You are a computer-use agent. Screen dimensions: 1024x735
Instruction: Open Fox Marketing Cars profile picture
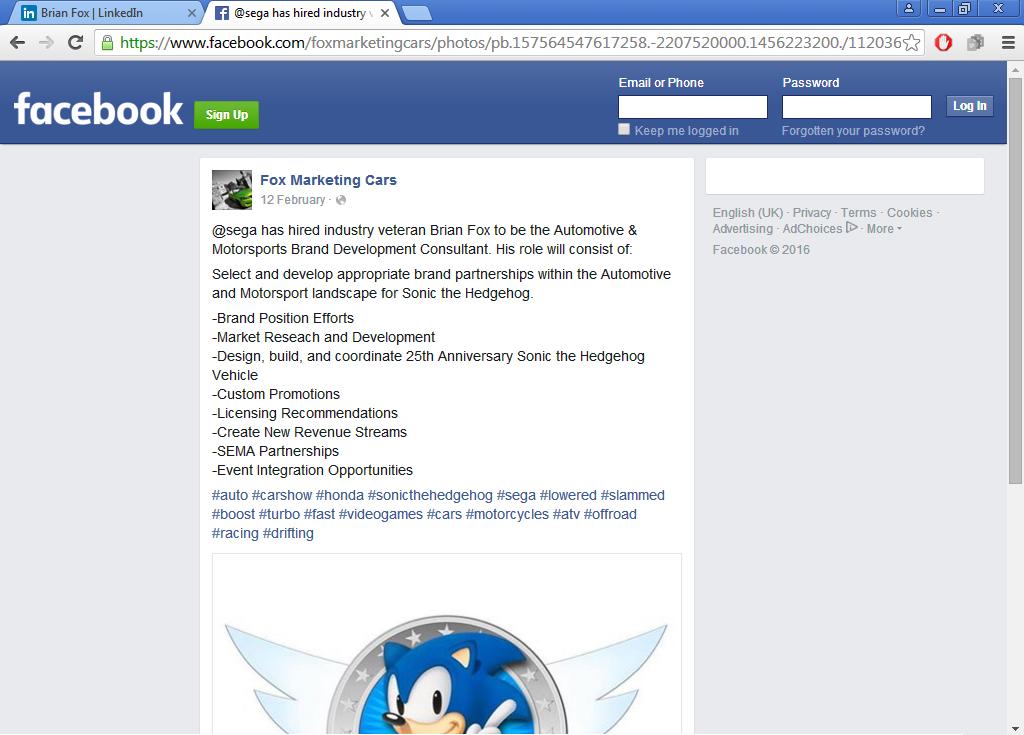[x=232, y=190]
